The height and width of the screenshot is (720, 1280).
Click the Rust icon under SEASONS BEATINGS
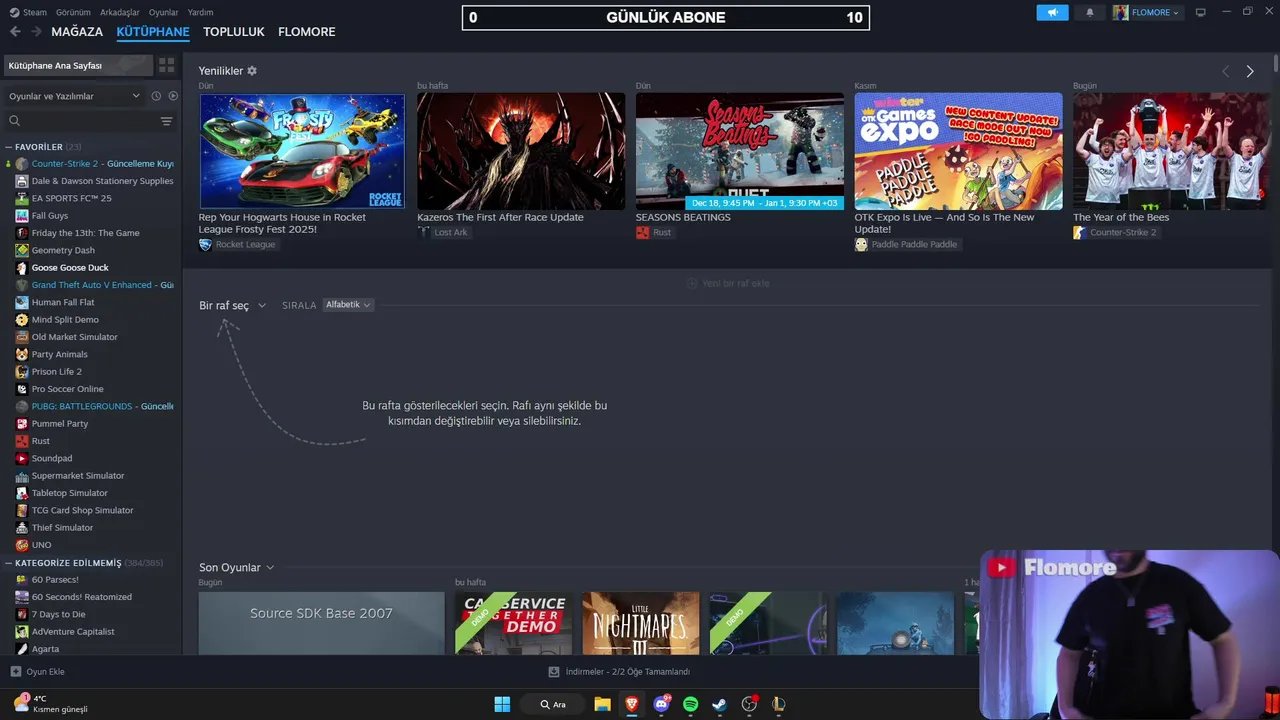point(642,232)
